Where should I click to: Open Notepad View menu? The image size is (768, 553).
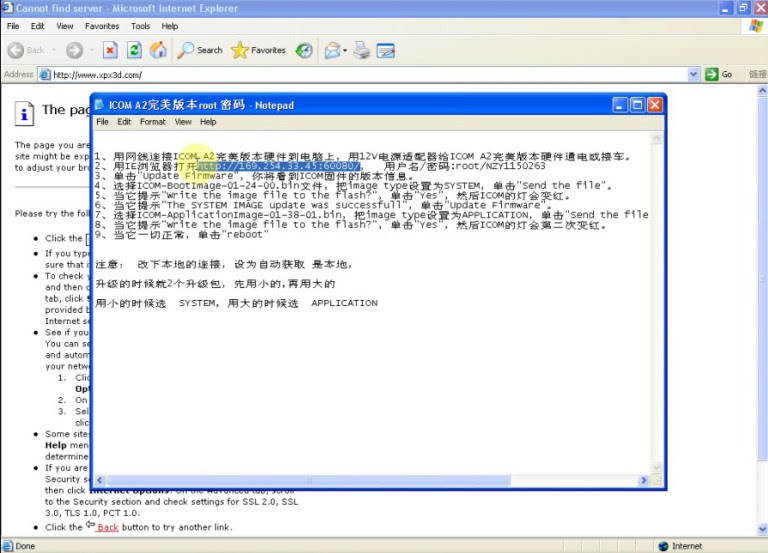point(183,121)
